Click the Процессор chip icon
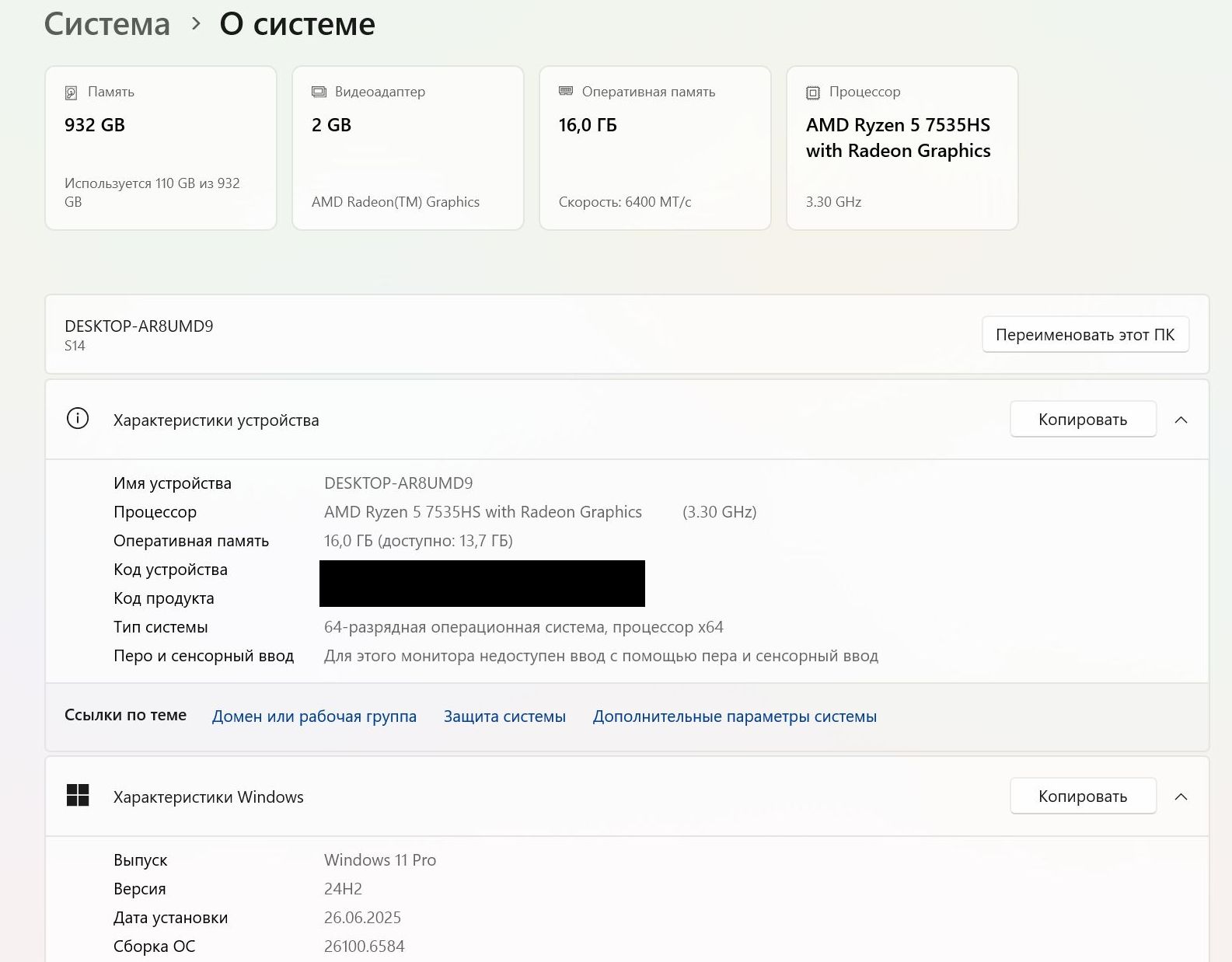Image resolution: width=1232 pixels, height=962 pixels. point(813,93)
